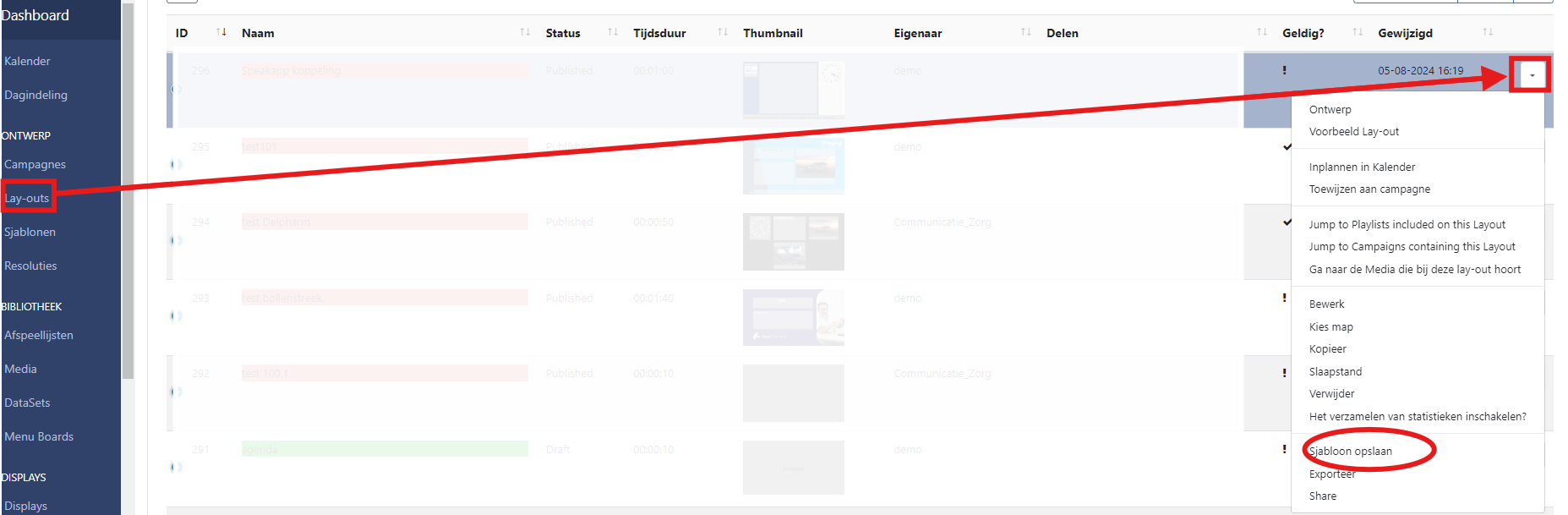Click the sort icon for Naam column
This screenshot has width=1568, height=515.
pos(525,32)
